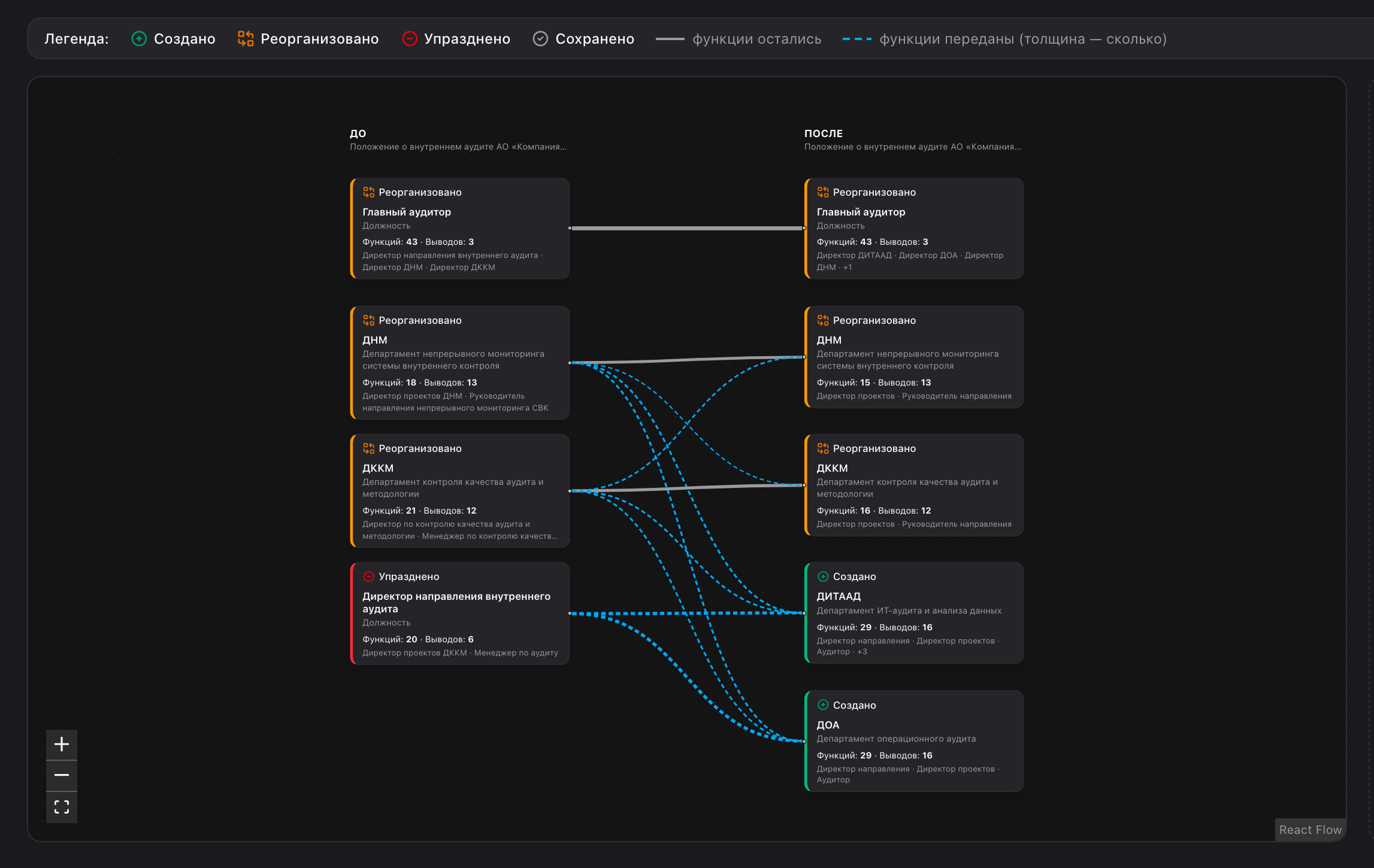Click the reorganized icon on the left ДККМ card
1374x868 pixels.
pyautogui.click(x=368, y=448)
